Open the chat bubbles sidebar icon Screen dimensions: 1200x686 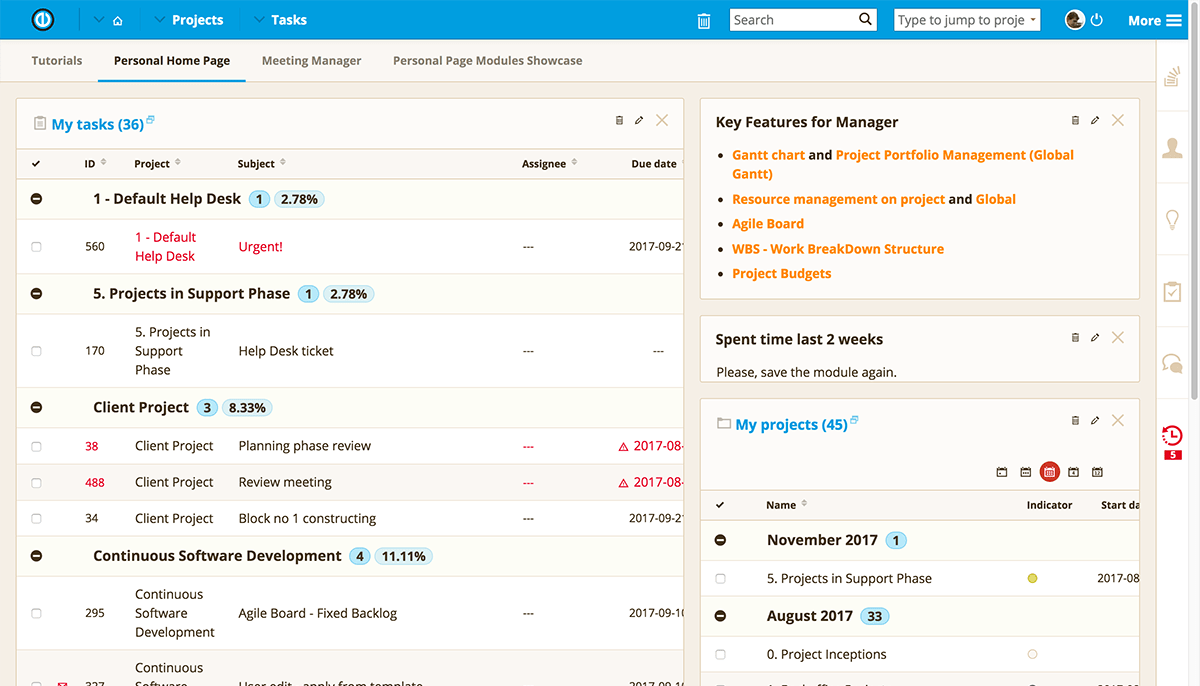[1172, 363]
